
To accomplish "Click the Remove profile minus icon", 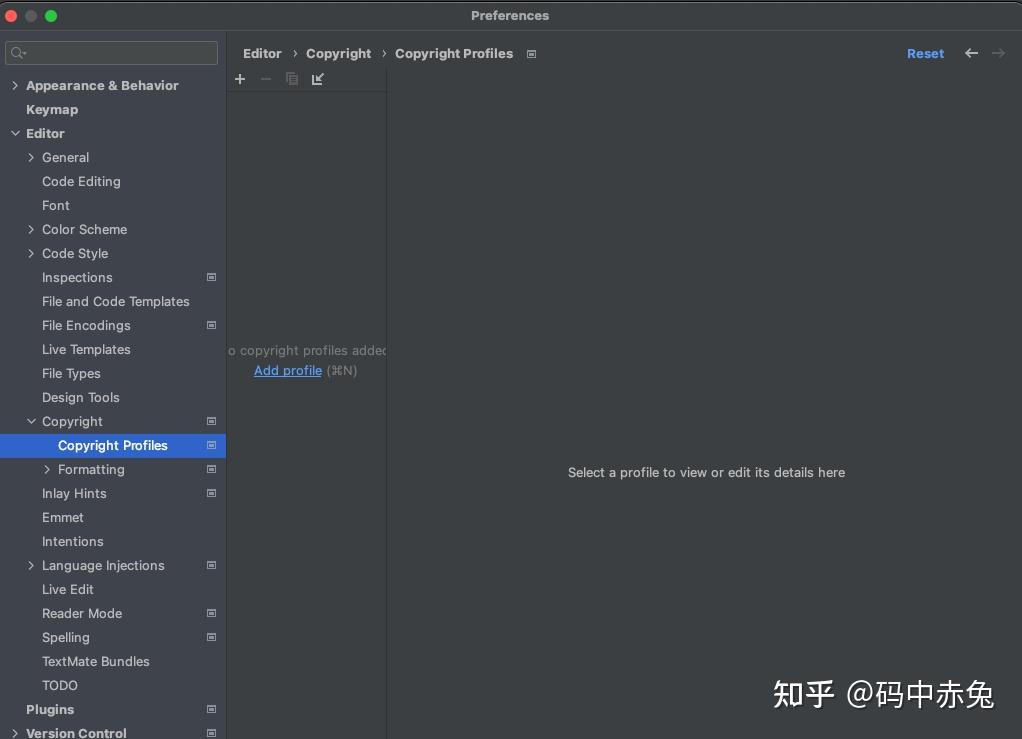I will click(x=264, y=79).
